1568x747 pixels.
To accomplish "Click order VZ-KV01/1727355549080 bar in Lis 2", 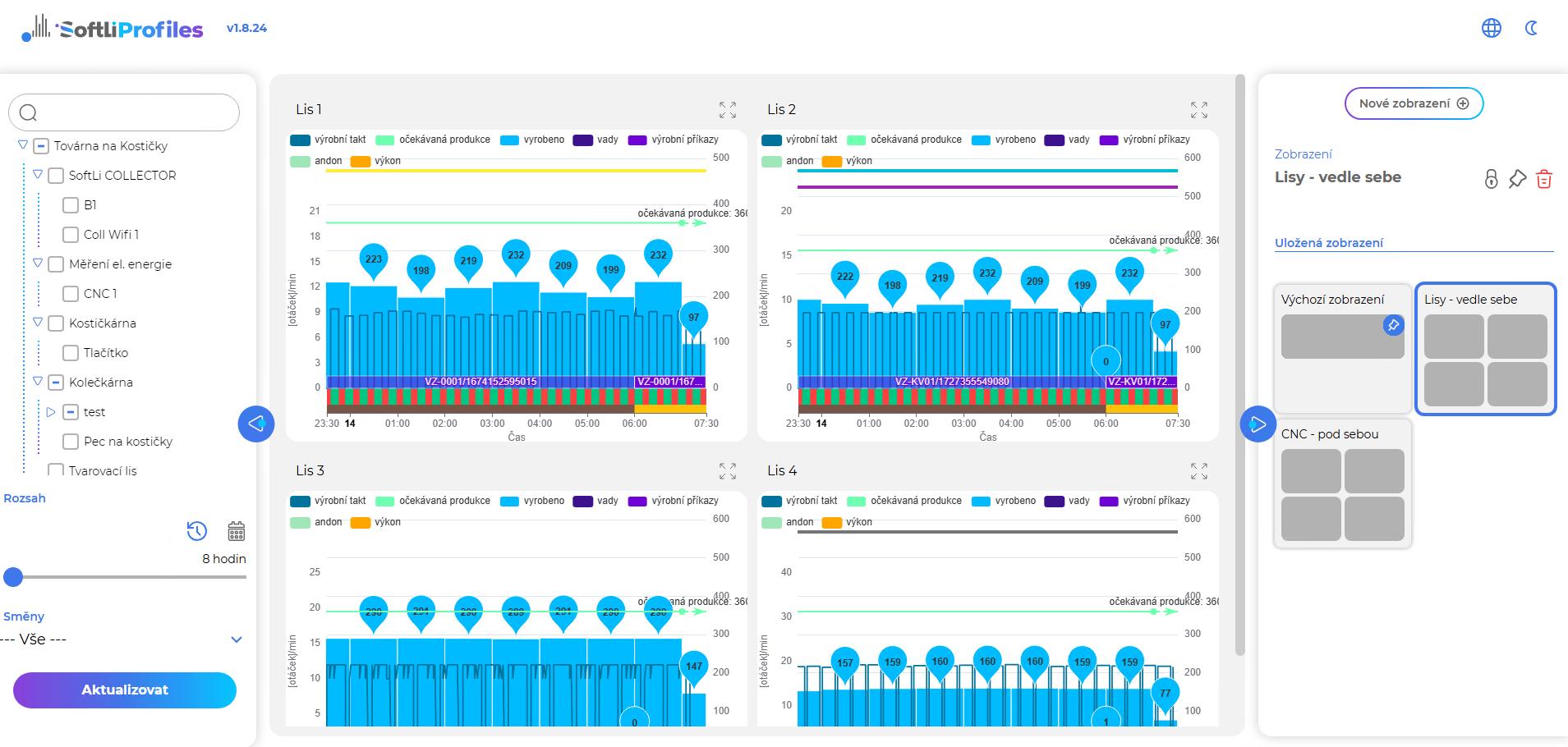I will coord(952,382).
